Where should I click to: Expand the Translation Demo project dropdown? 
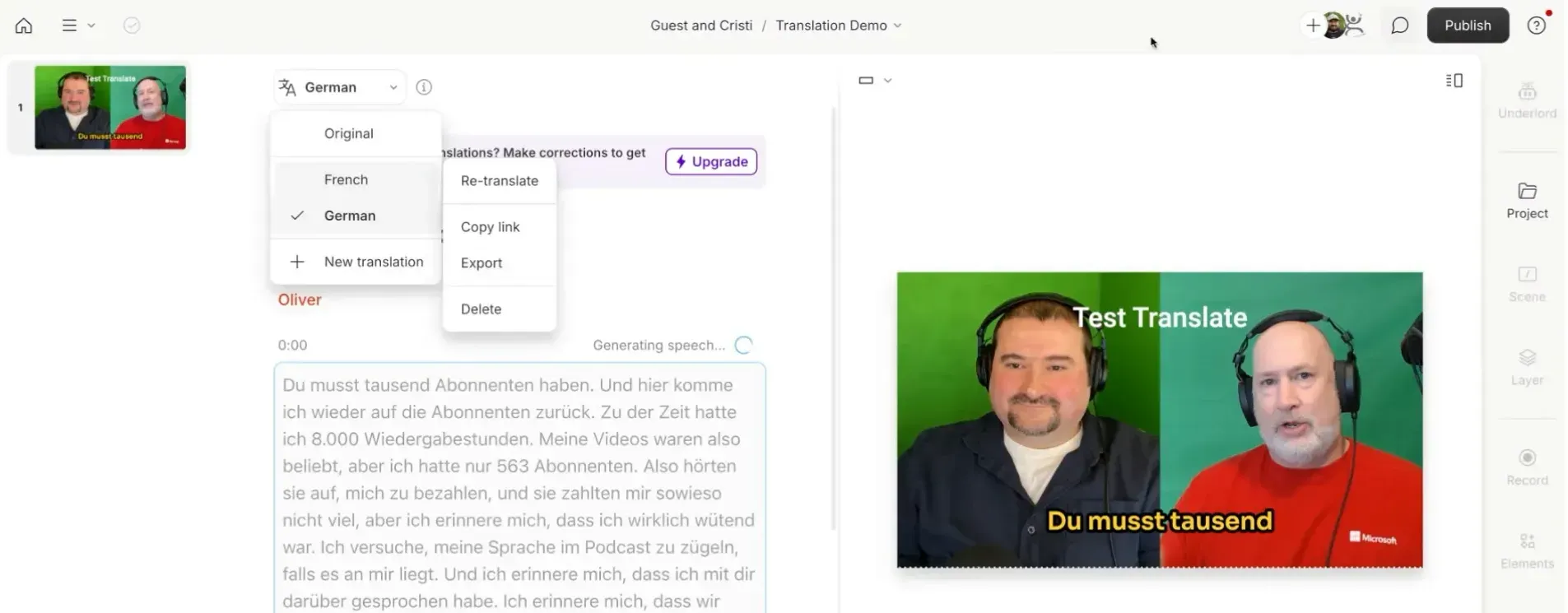pos(839,26)
